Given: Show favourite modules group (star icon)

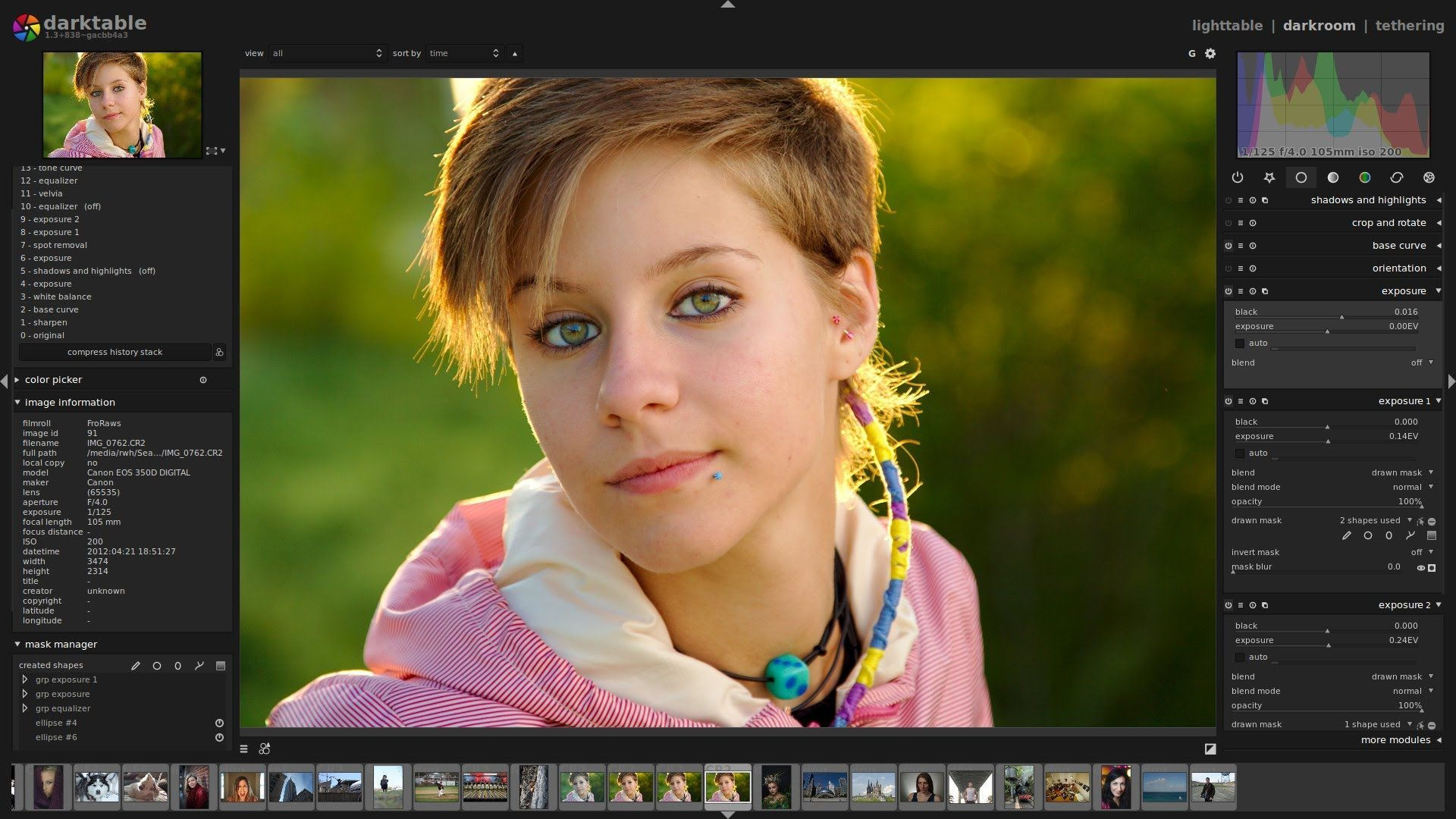Looking at the screenshot, I should [1269, 177].
